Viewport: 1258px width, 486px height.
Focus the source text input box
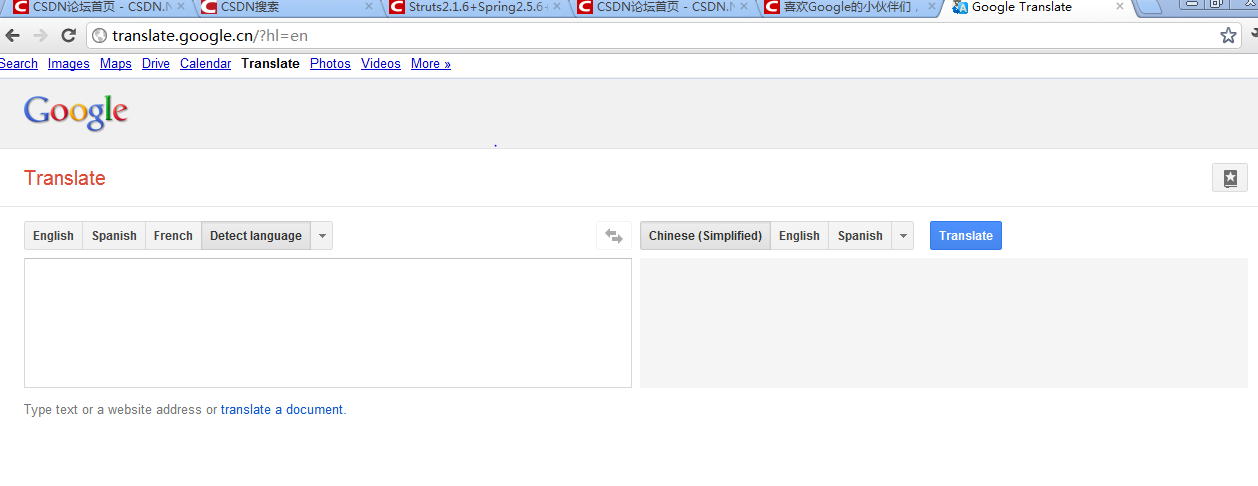[x=328, y=323]
